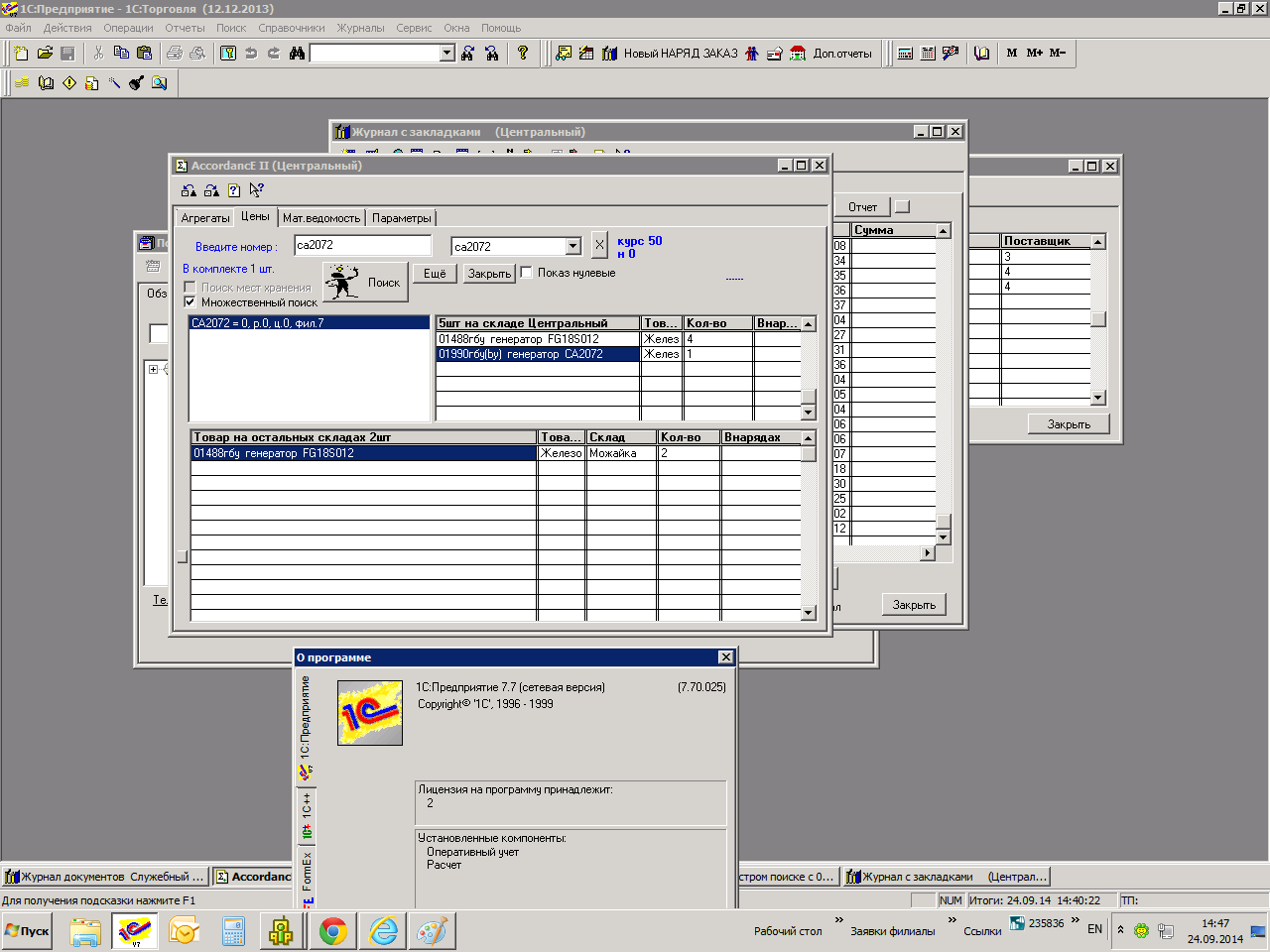
Task: Switch to the 'Параметры' tab
Action: [401, 218]
